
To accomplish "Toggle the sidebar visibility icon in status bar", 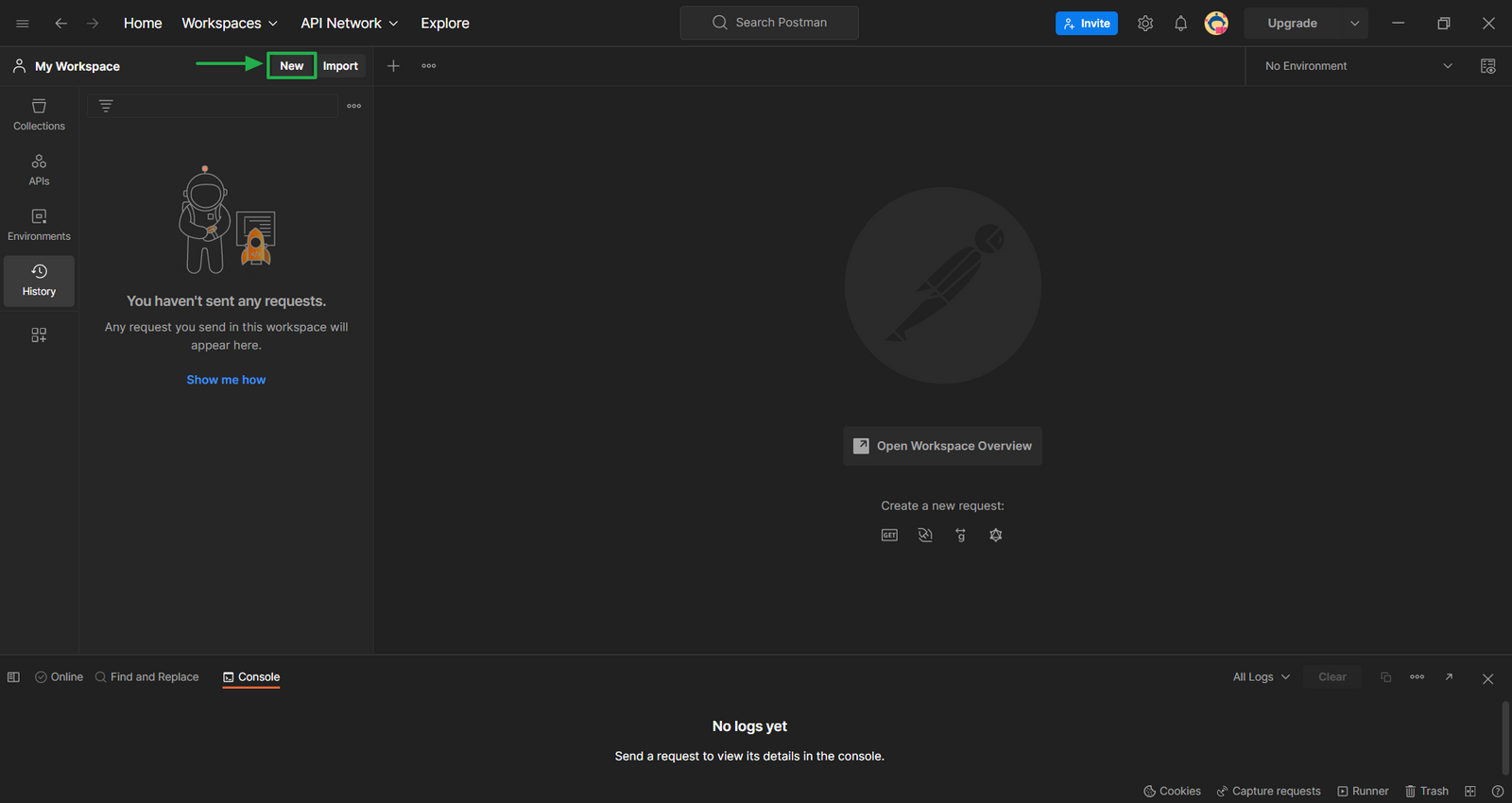I will tap(13, 677).
